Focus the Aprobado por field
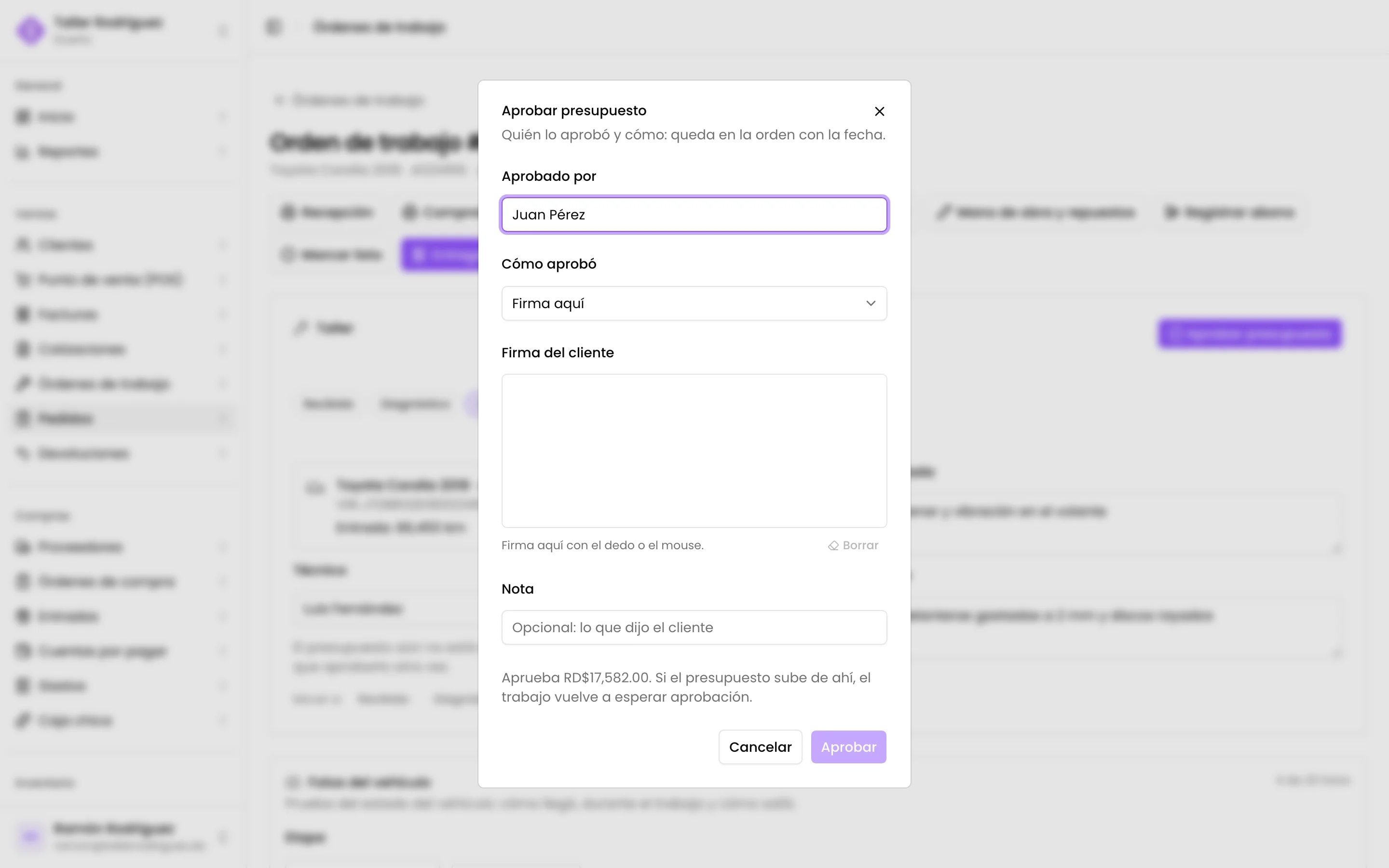The width and height of the screenshot is (1389, 868). point(694,215)
